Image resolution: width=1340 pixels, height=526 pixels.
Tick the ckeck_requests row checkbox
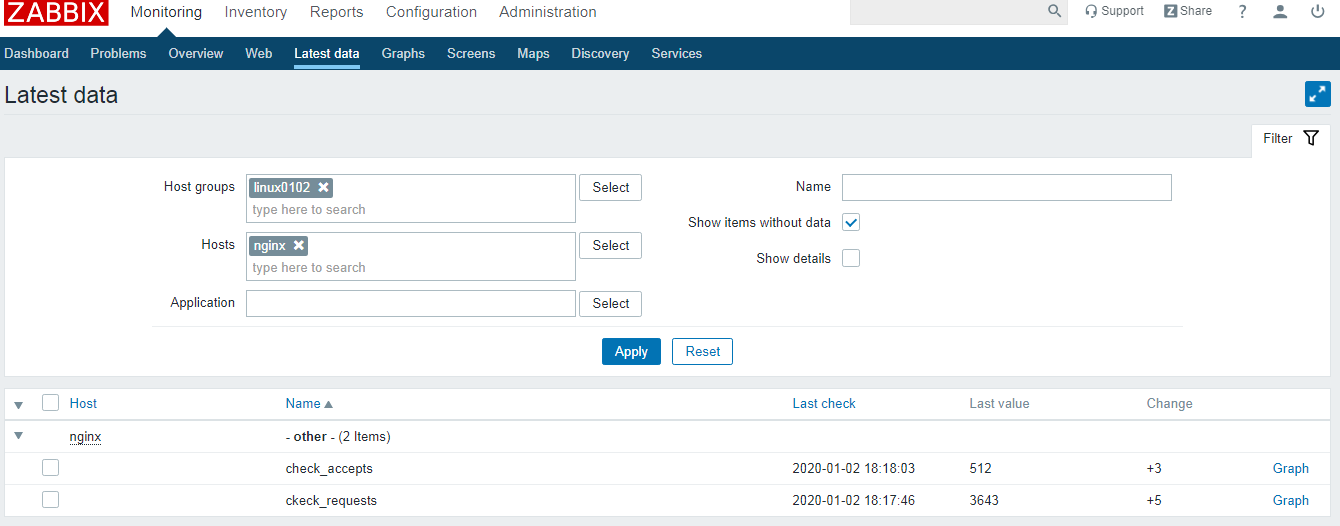pos(50,499)
